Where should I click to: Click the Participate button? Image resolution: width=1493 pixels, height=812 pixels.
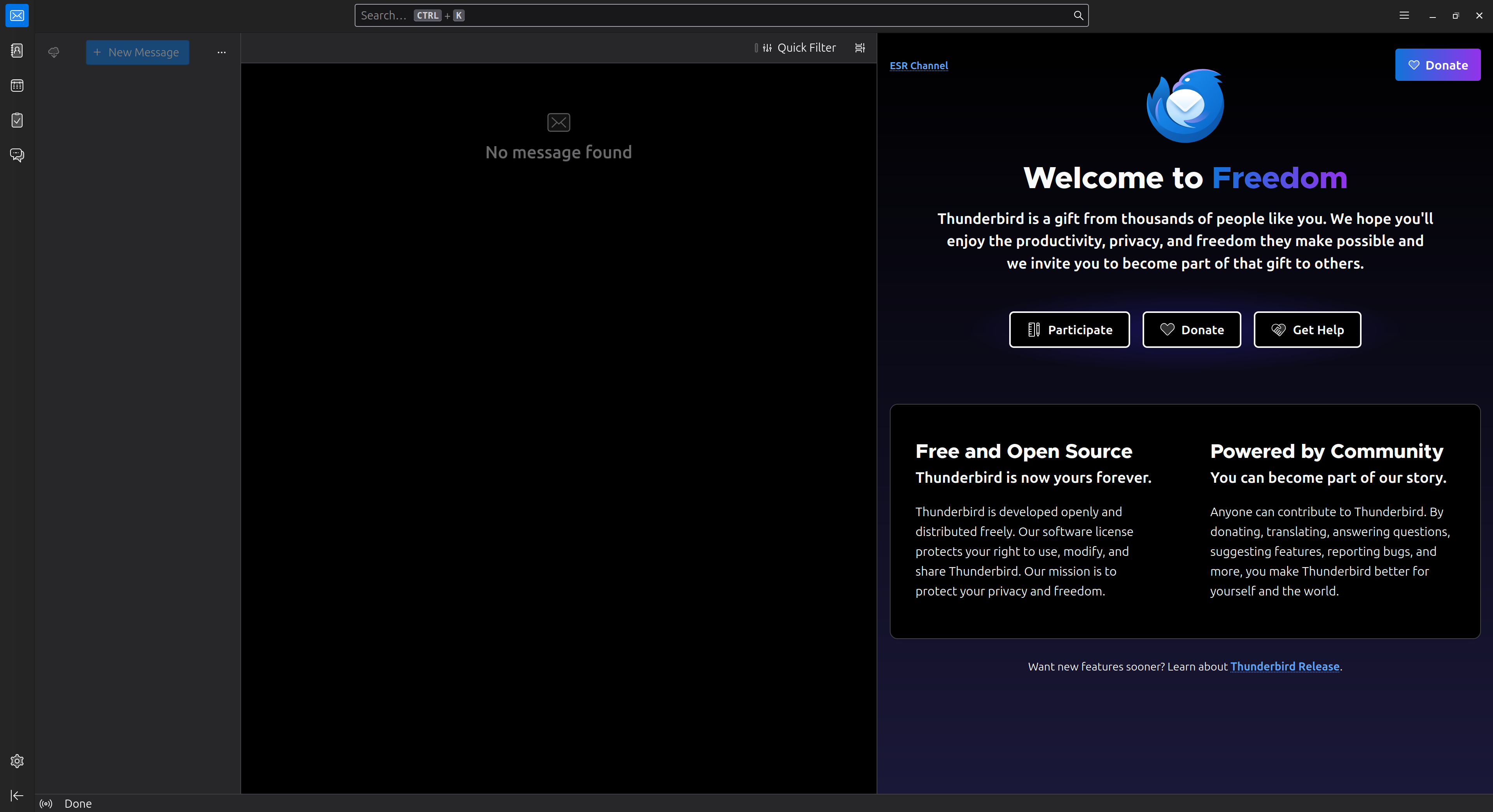1069,330
